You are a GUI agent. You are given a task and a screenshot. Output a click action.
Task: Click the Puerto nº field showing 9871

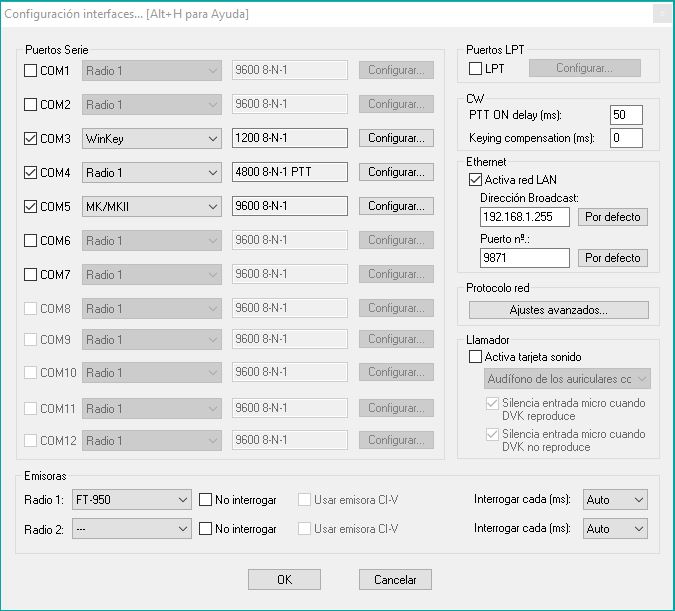point(525,258)
